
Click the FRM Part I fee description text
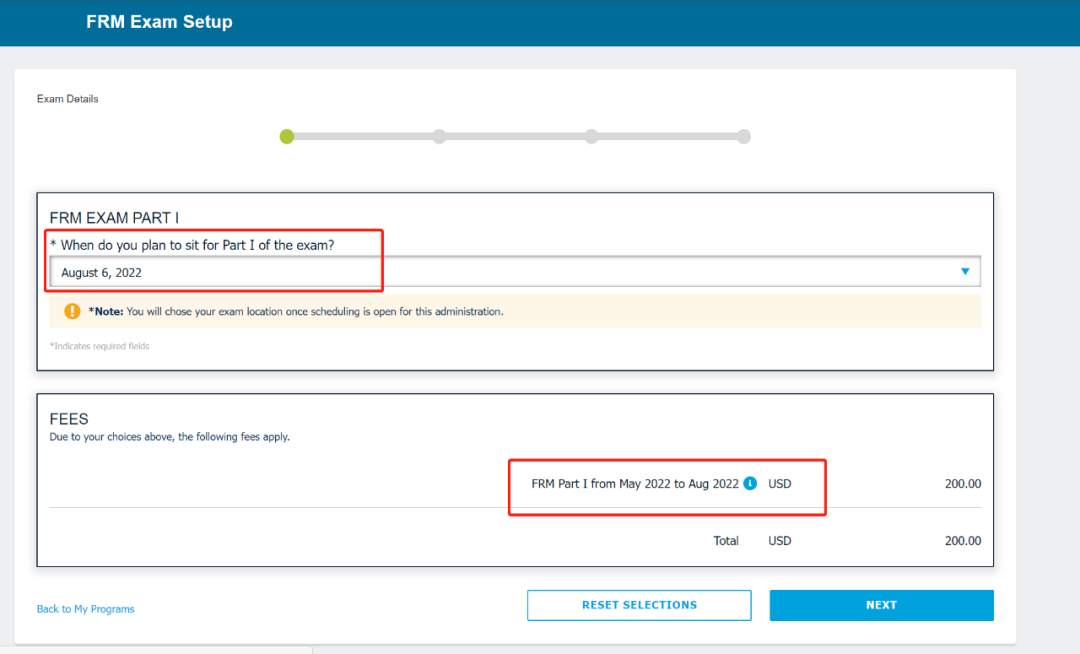point(634,484)
